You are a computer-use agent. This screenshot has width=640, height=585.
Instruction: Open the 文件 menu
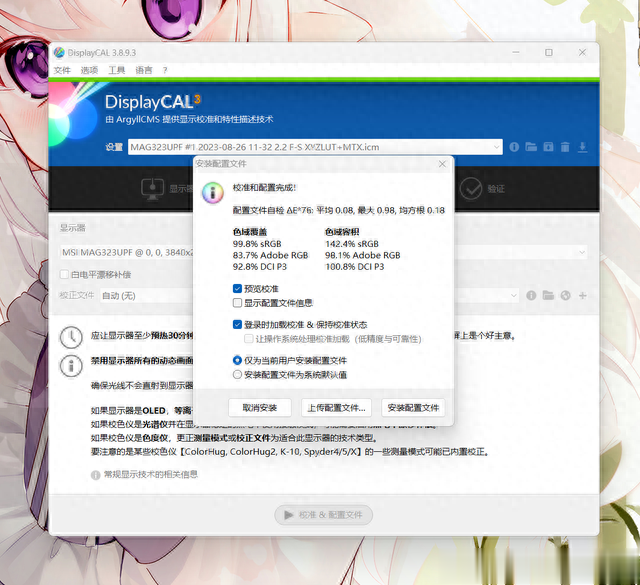click(62, 70)
